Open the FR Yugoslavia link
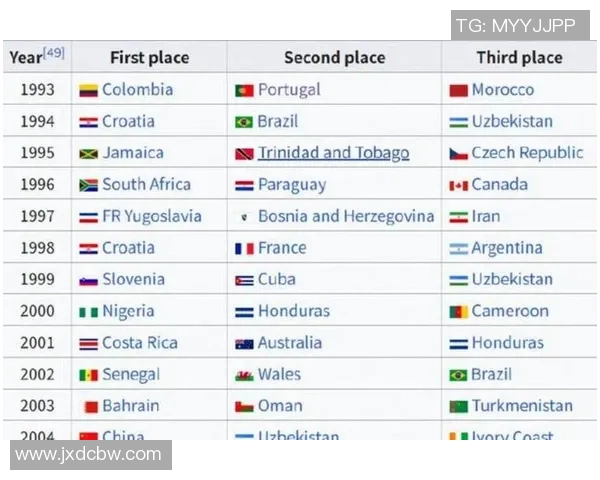The image size is (600, 480). click(x=151, y=216)
